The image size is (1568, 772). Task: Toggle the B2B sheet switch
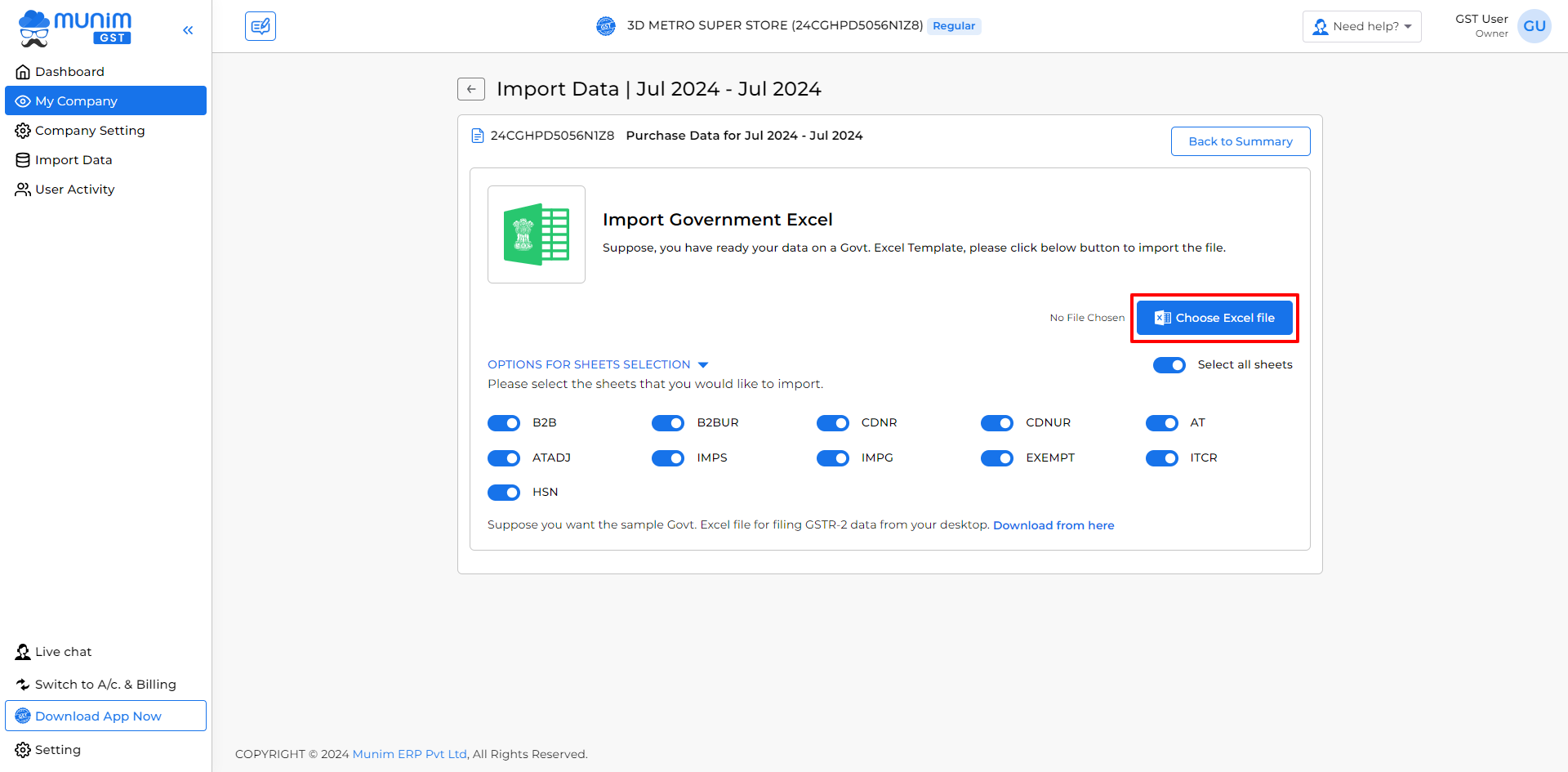pyautogui.click(x=504, y=423)
